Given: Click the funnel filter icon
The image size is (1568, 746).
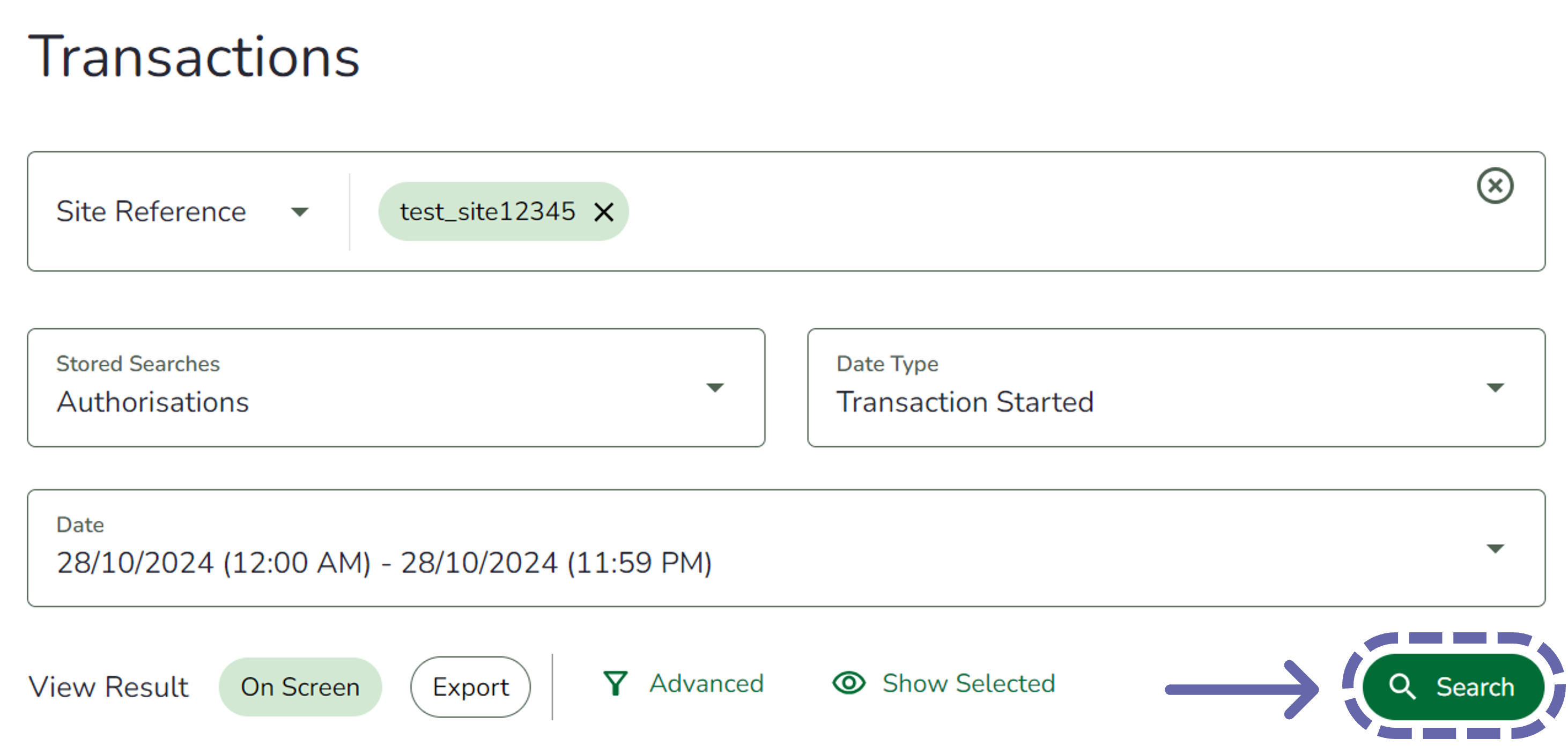Looking at the screenshot, I should pyautogui.click(x=615, y=683).
